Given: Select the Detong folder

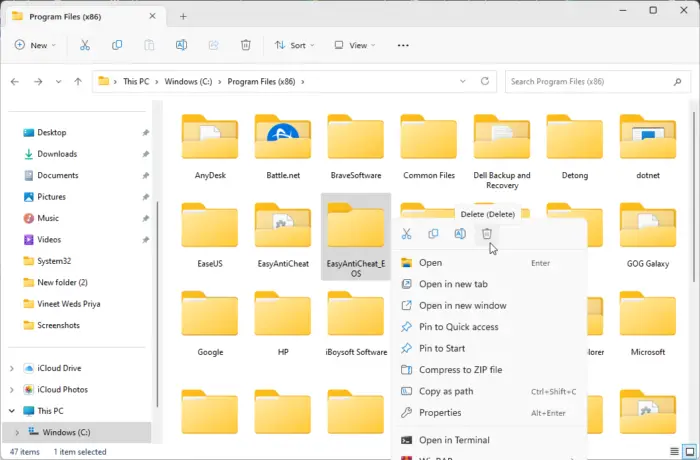Looking at the screenshot, I should 575,147.
